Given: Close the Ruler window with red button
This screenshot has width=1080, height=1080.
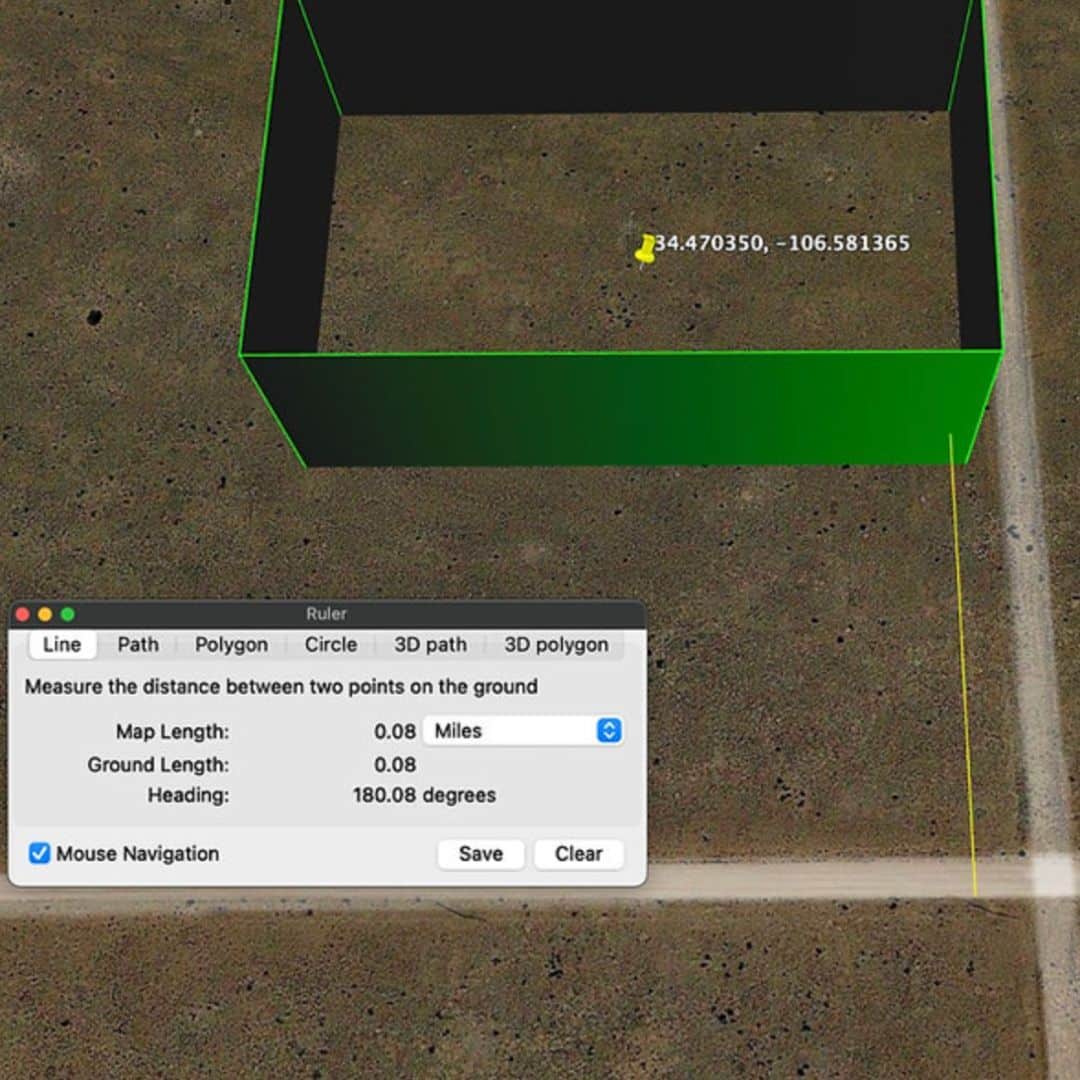Looking at the screenshot, I should click(23, 614).
